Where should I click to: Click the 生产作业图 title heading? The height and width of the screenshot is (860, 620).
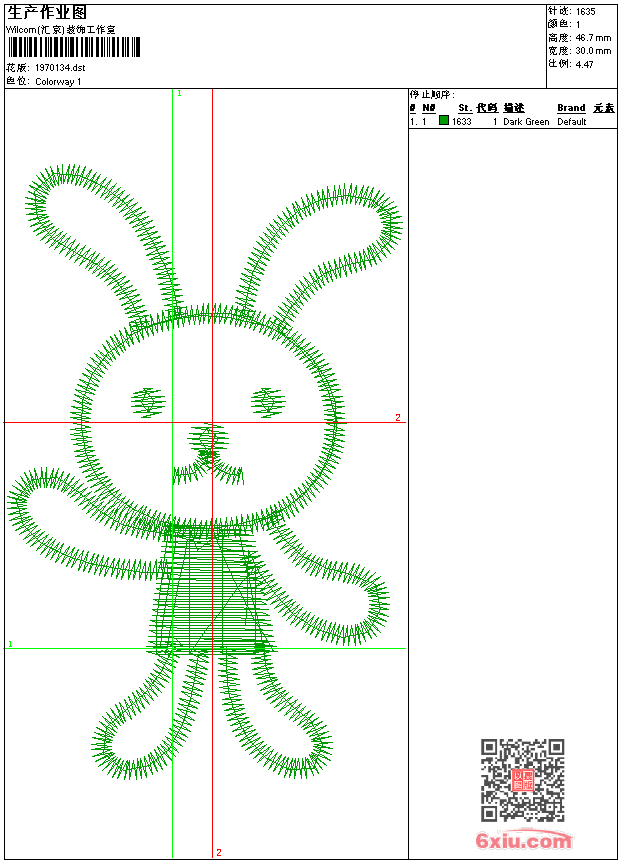click(47, 12)
